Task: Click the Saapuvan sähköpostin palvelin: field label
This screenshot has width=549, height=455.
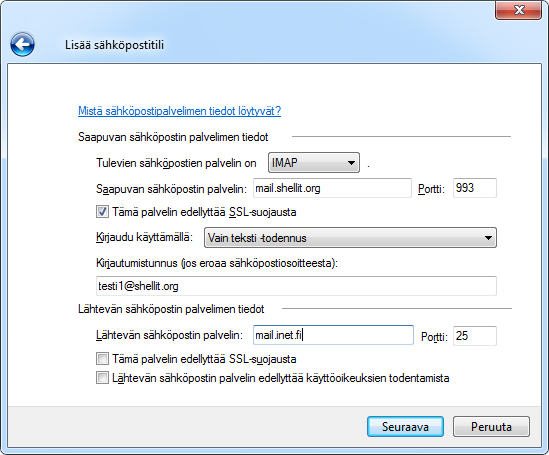Action: point(172,189)
